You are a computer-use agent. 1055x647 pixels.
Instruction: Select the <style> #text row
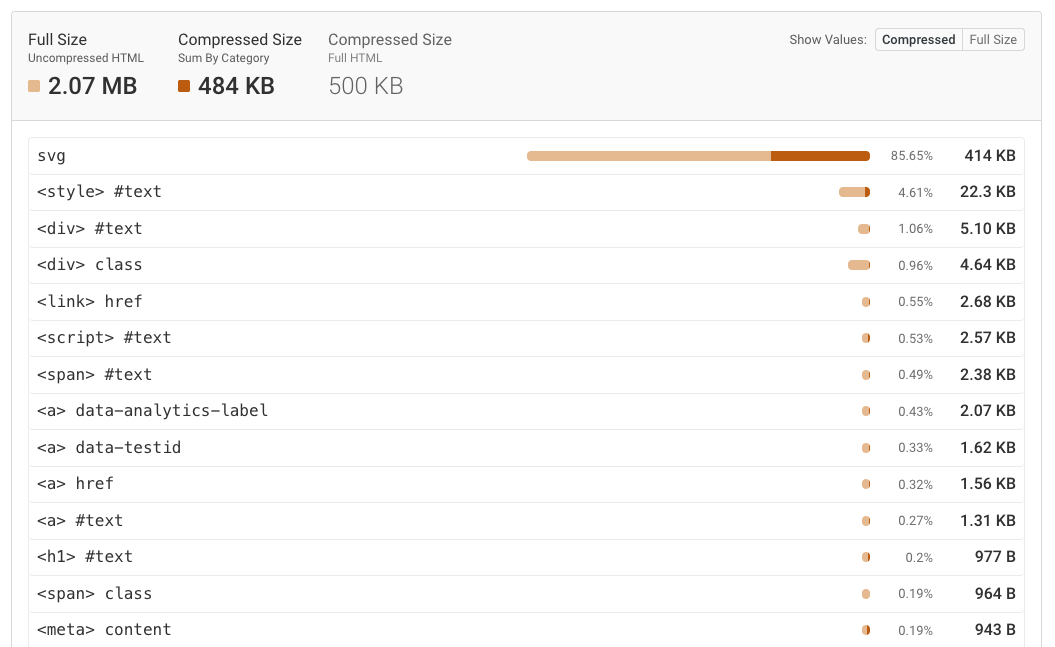pyautogui.click(x=300, y=192)
